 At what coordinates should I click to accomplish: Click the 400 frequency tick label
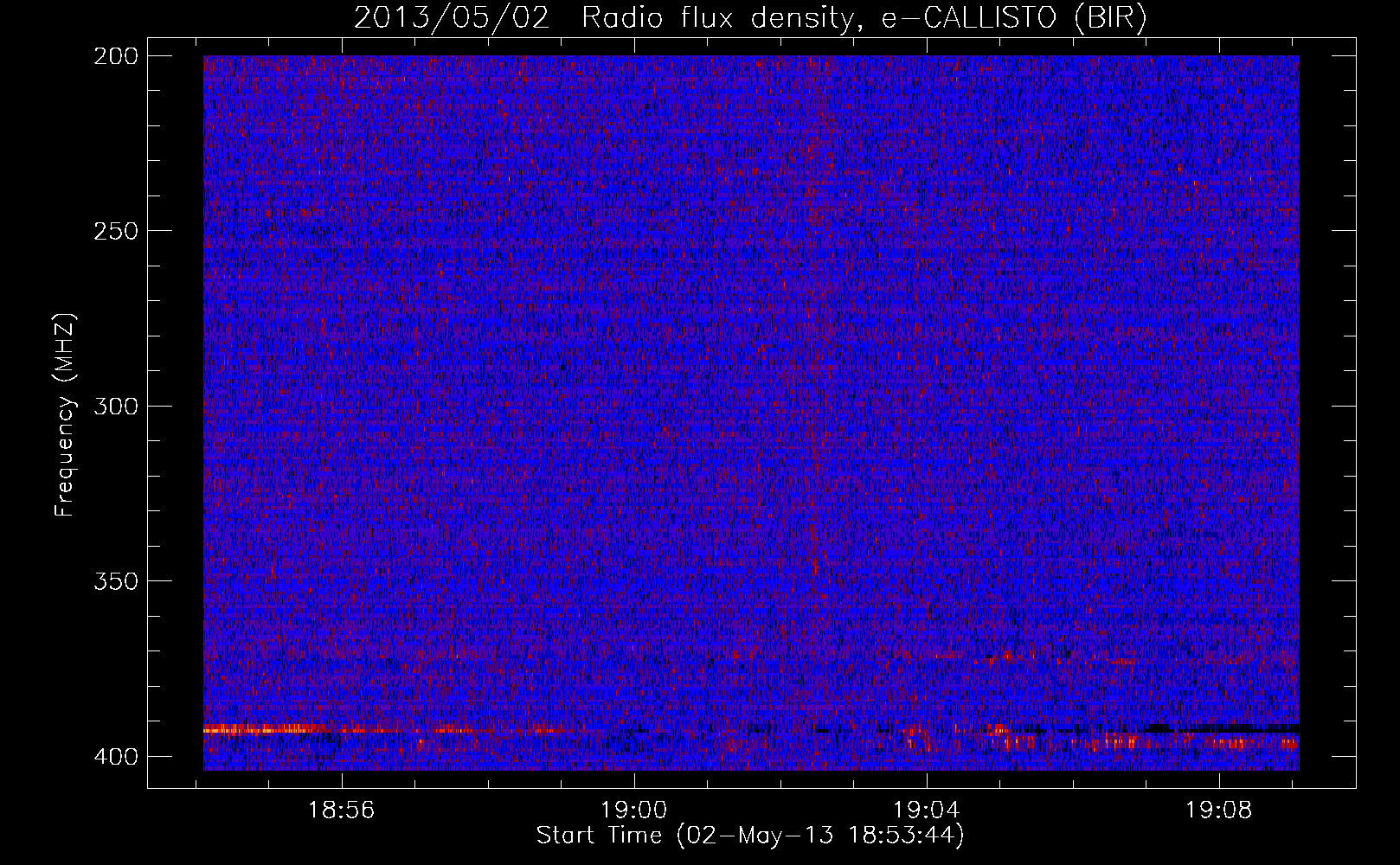tap(115, 757)
